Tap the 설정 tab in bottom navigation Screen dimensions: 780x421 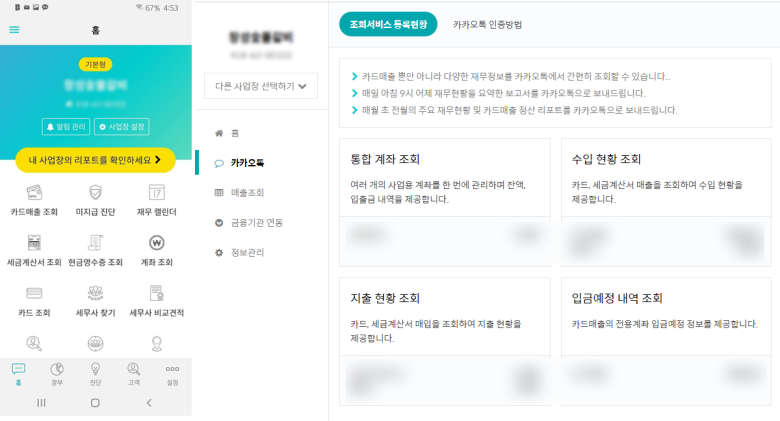click(172, 374)
